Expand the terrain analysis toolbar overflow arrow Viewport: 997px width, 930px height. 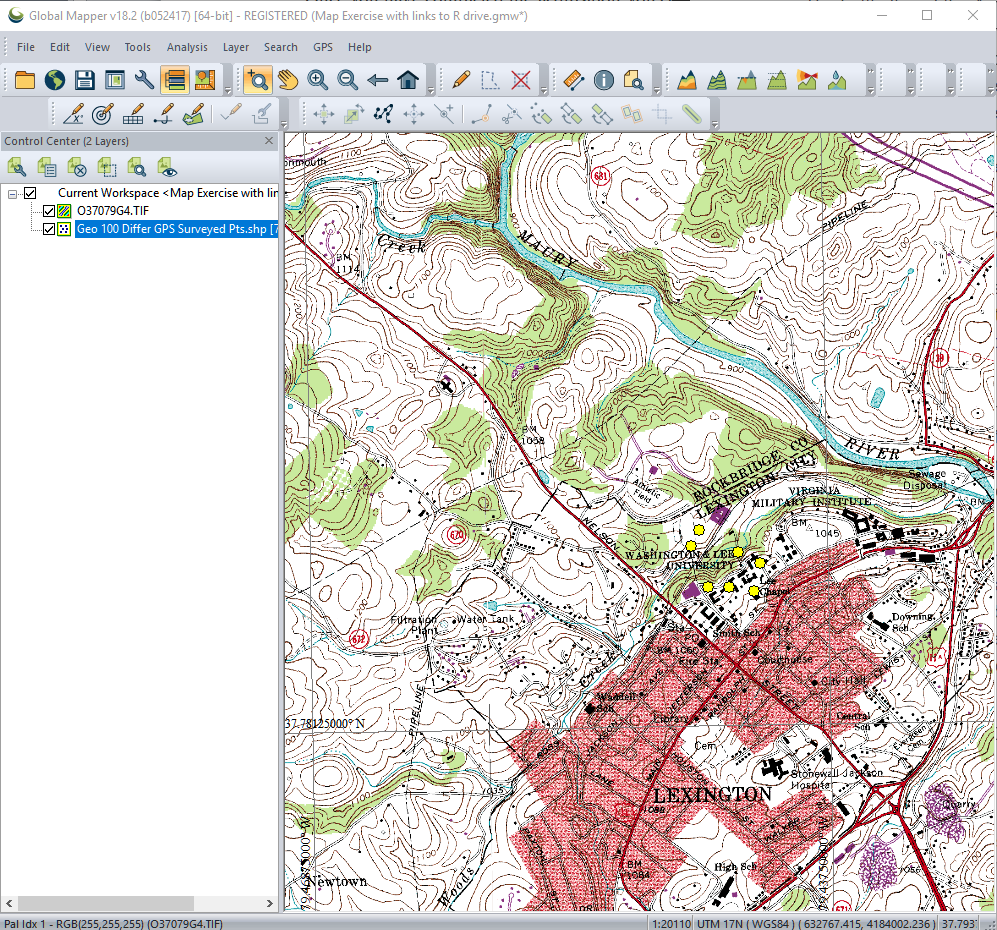(870, 92)
